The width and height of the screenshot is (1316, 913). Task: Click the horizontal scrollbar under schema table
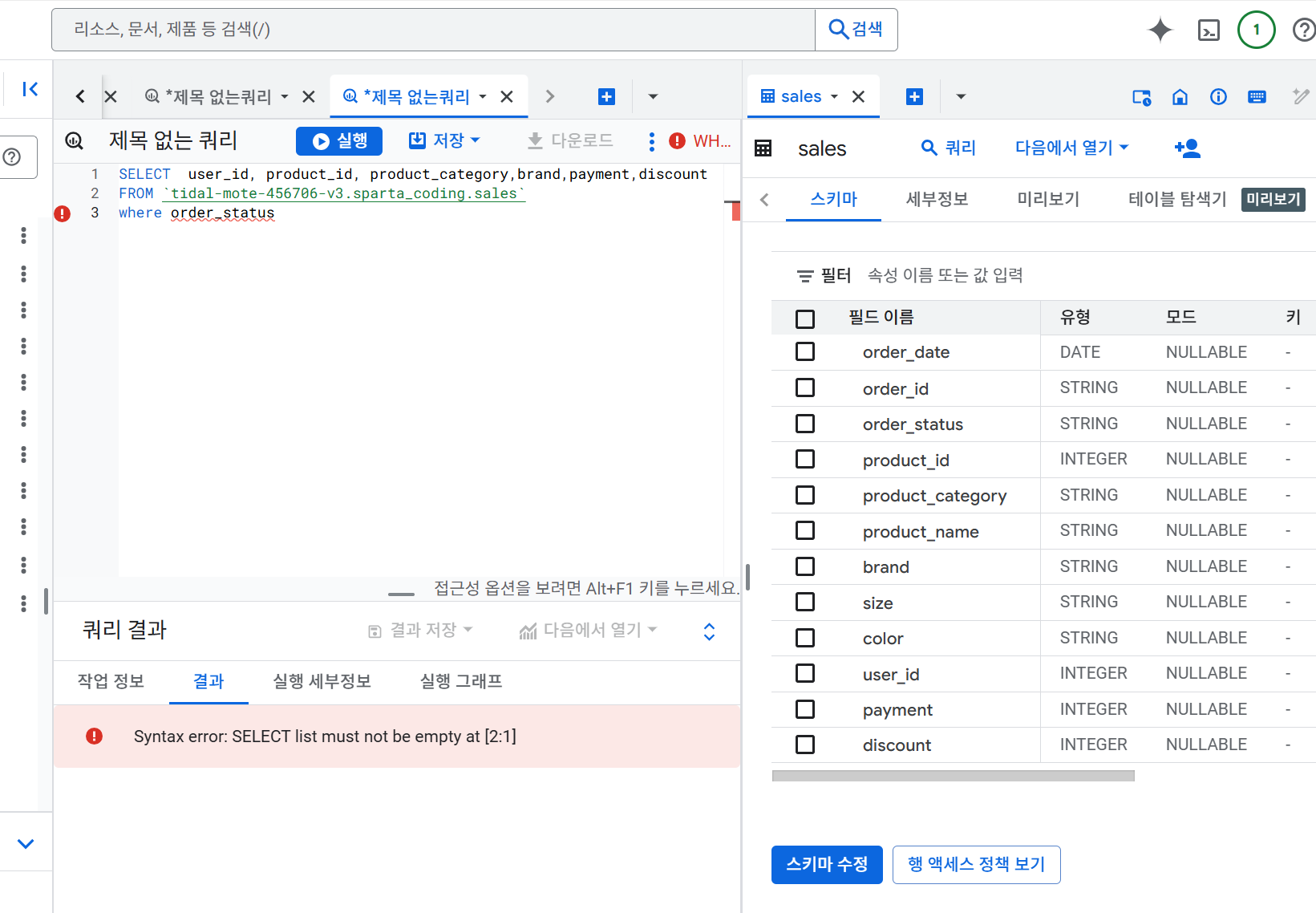click(953, 776)
